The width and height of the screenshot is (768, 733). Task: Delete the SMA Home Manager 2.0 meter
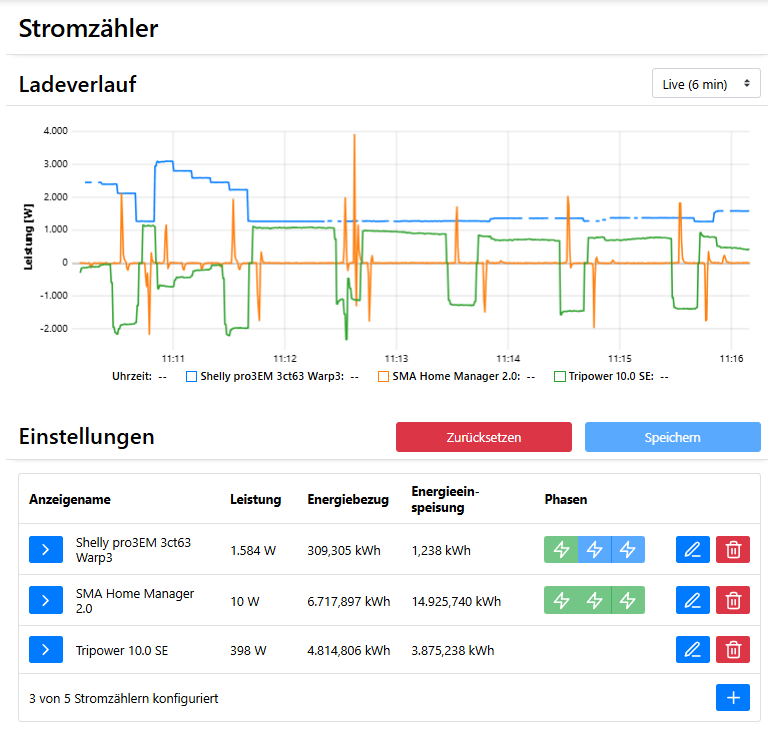pyautogui.click(x=733, y=600)
